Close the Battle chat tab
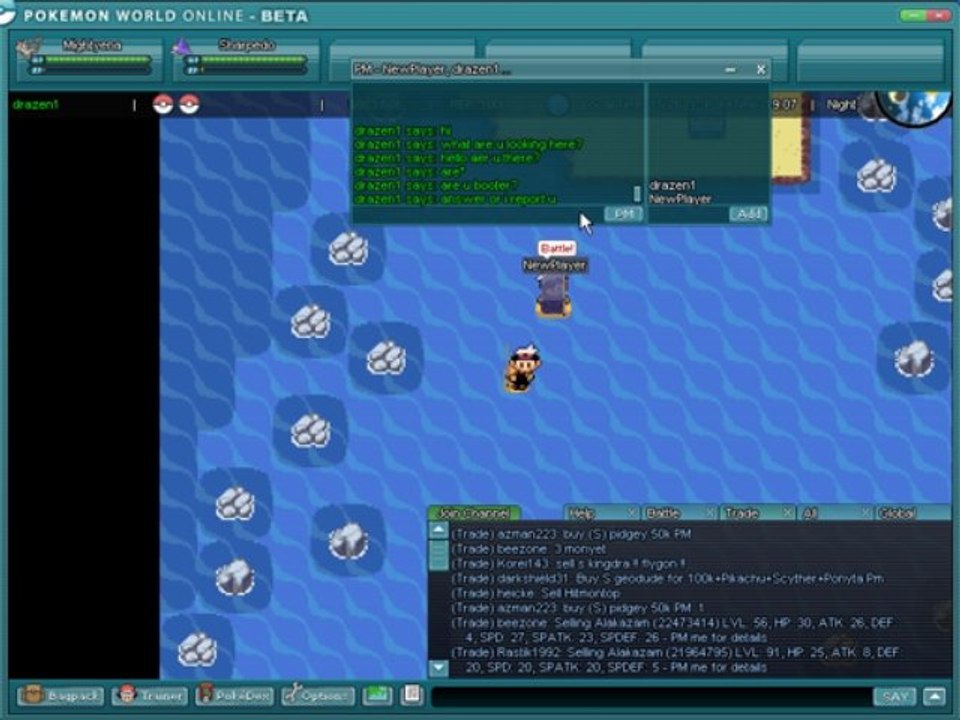The image size is (960, 720). 710,513
